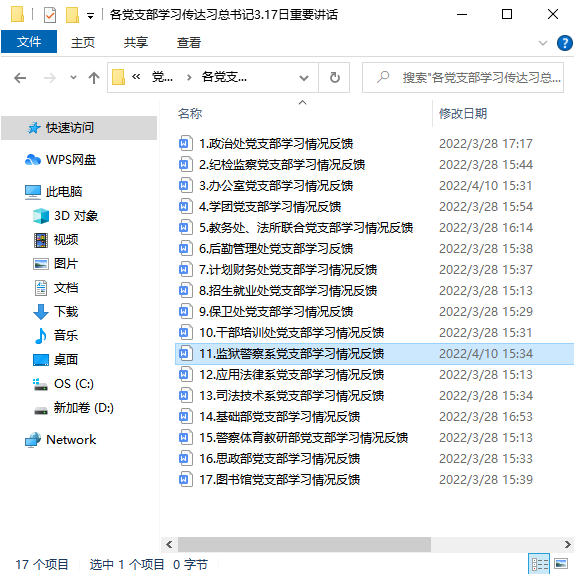The width and height of the screenshot is (574, 574).
Task: Switch to large icons view in status bar
Action: [561, 564]
